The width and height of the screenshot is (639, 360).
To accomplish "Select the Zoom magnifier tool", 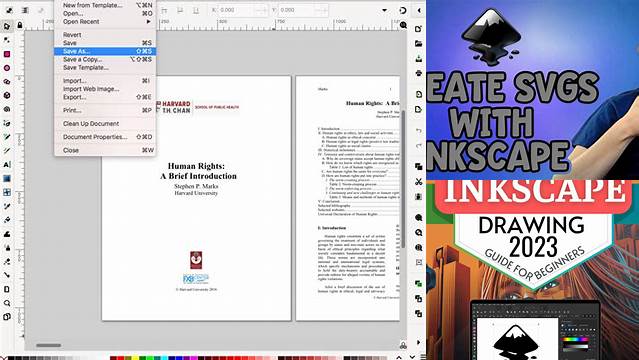I will point(7,303).
